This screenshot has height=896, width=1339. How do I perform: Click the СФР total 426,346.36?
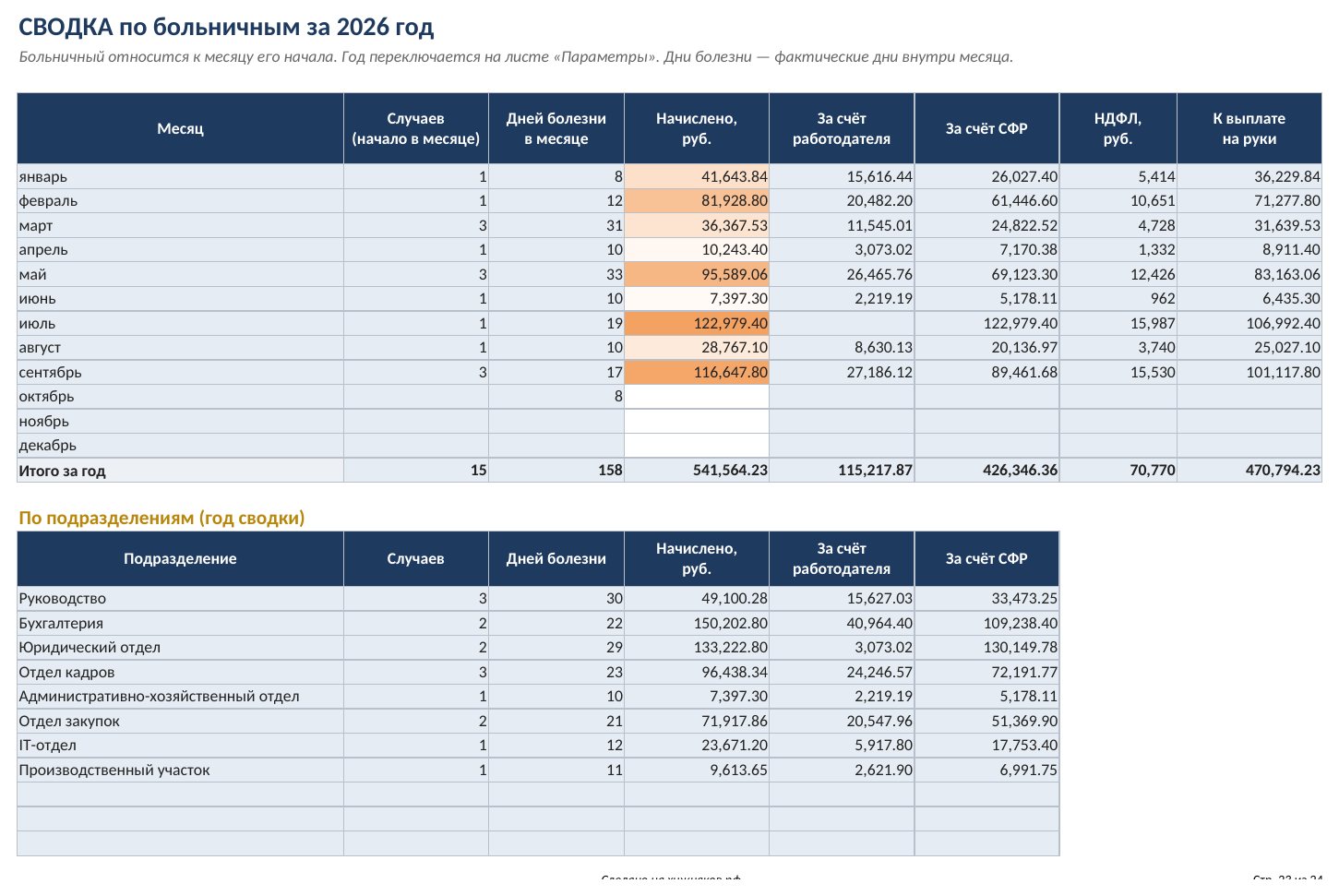pyautogui.click(x=987, y=471)
